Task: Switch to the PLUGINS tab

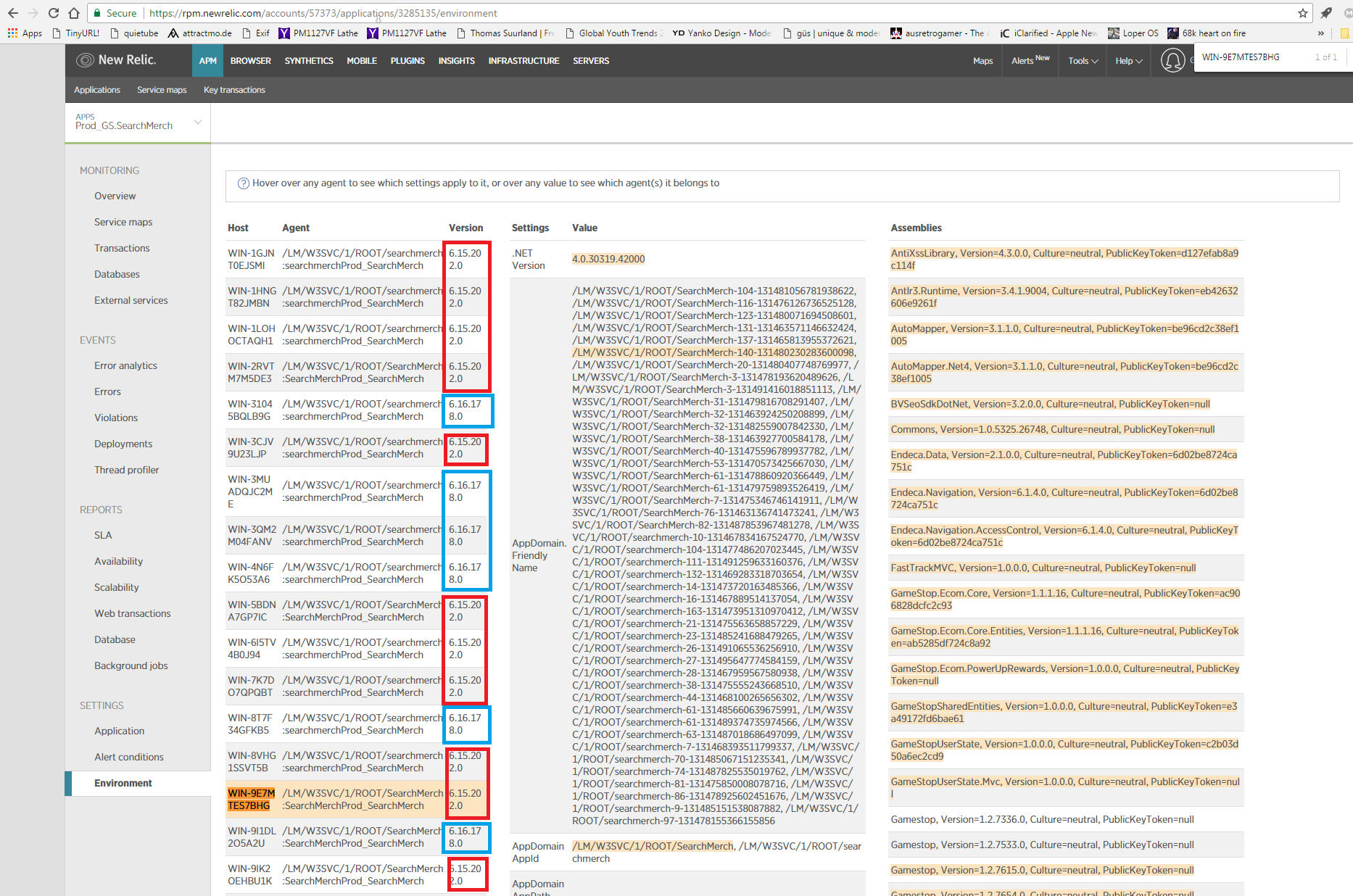Action: tap(407, 61)
